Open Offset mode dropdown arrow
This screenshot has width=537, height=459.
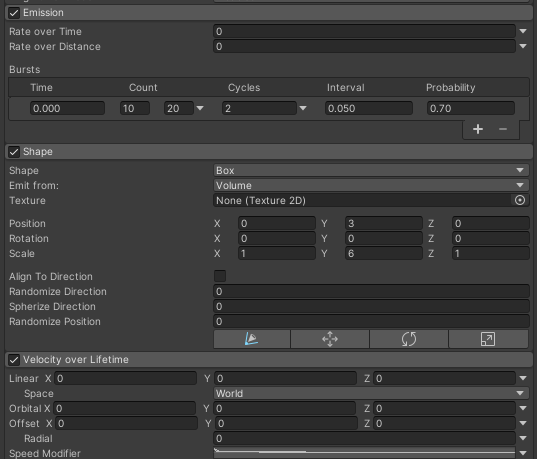[x=523, y=423]
